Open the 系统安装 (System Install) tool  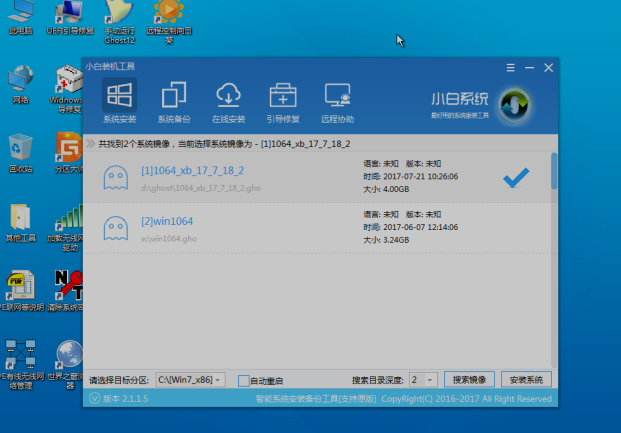[119, 102]
